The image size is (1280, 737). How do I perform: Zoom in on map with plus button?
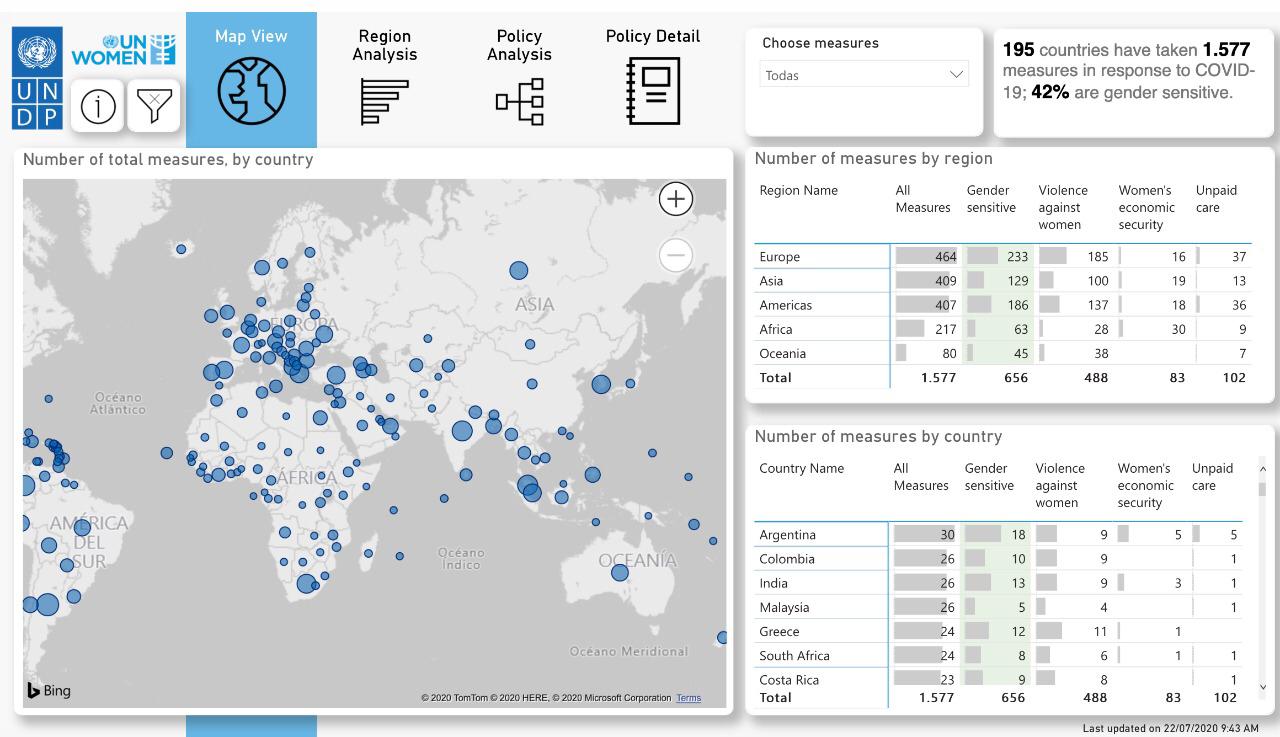(676, 199)
